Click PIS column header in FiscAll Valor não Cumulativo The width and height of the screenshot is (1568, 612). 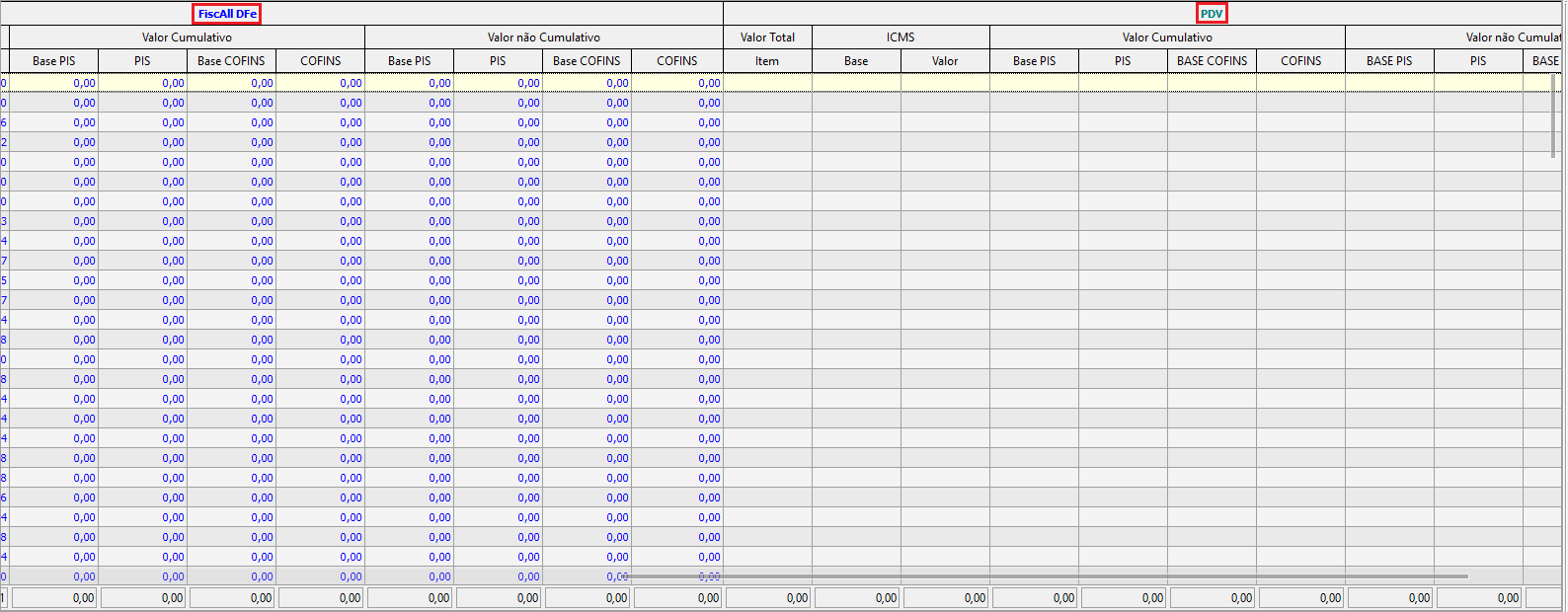pos(499,61)
